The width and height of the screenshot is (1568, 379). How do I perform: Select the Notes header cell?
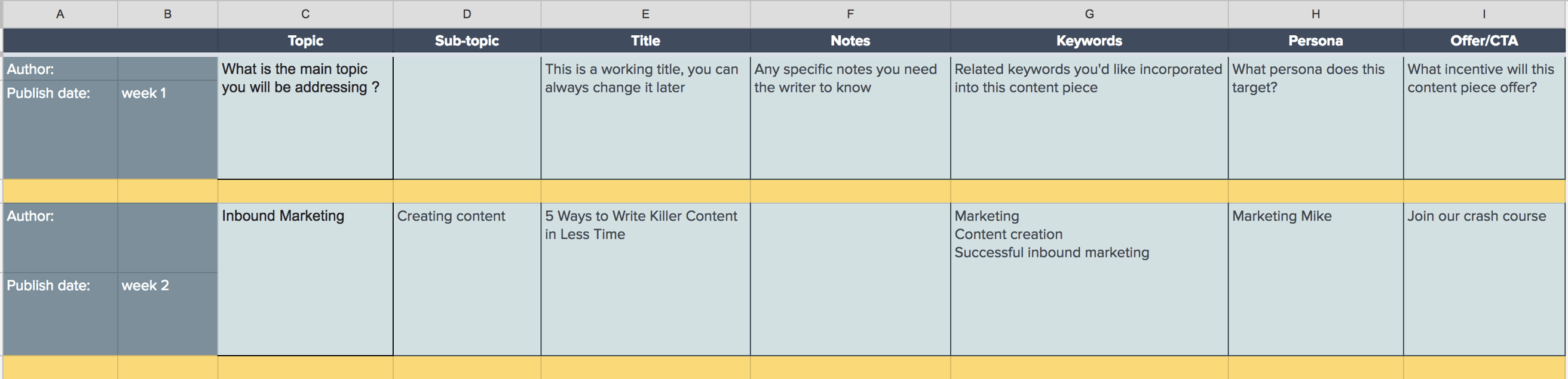[850, 41]
